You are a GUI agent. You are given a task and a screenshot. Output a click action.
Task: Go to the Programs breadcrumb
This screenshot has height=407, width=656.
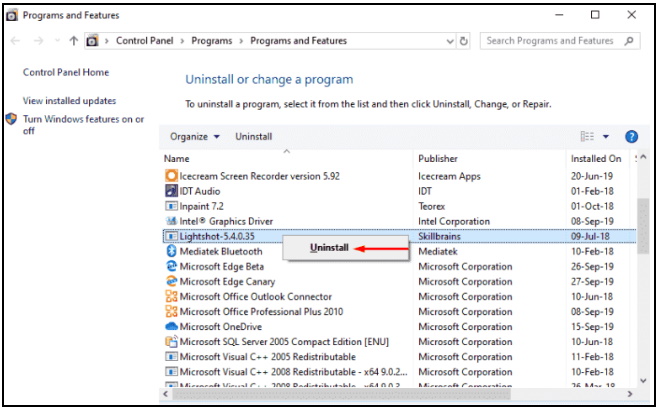[x=212, y=41]
